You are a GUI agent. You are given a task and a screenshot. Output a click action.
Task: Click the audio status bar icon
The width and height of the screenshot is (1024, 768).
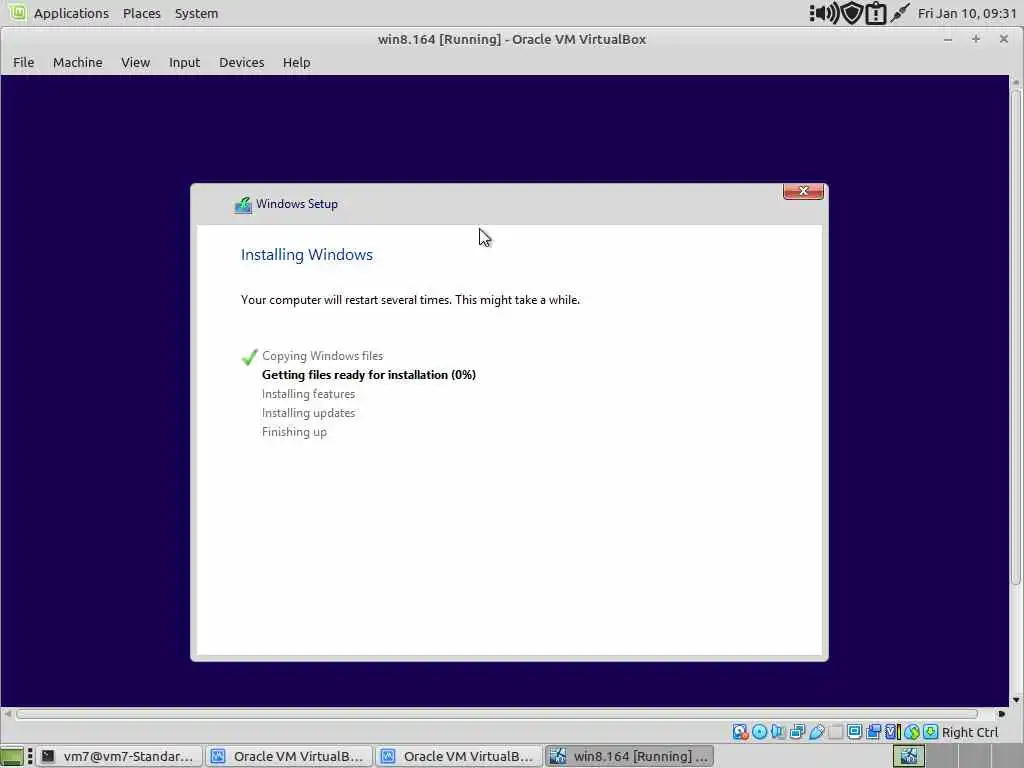[778, 732]
